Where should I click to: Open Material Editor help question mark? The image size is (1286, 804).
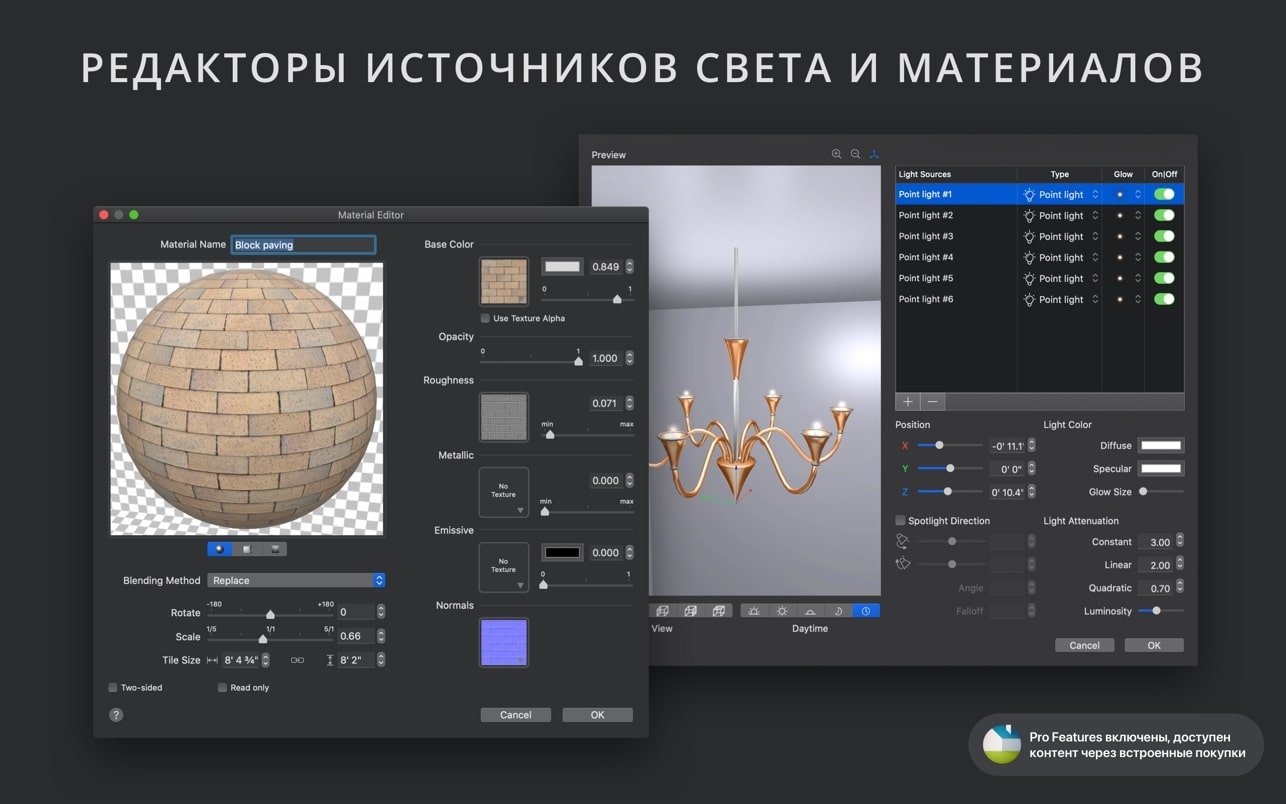tap(116, 715)
